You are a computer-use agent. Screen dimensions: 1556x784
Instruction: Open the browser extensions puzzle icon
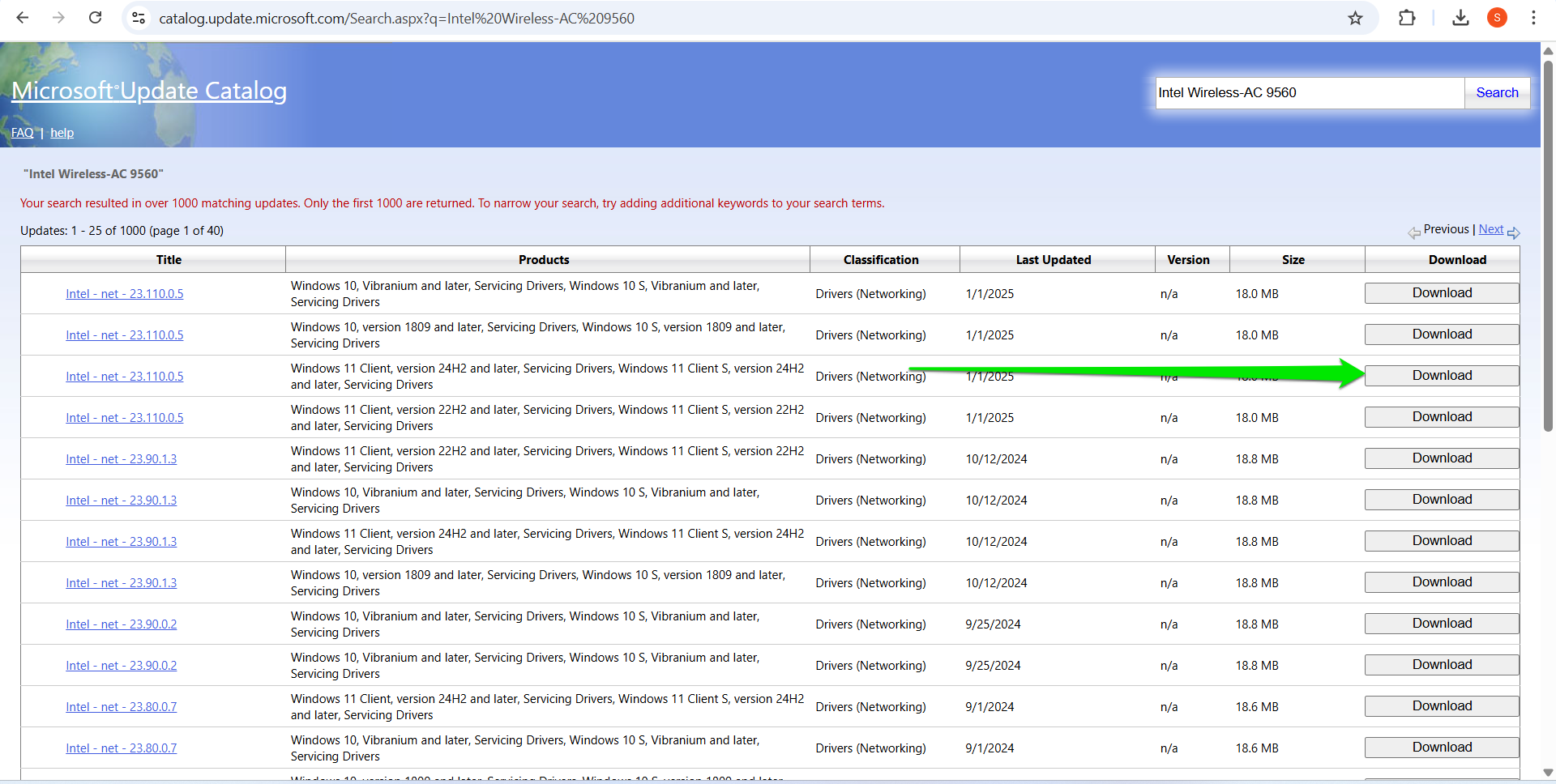click(x=1407, y=18)
